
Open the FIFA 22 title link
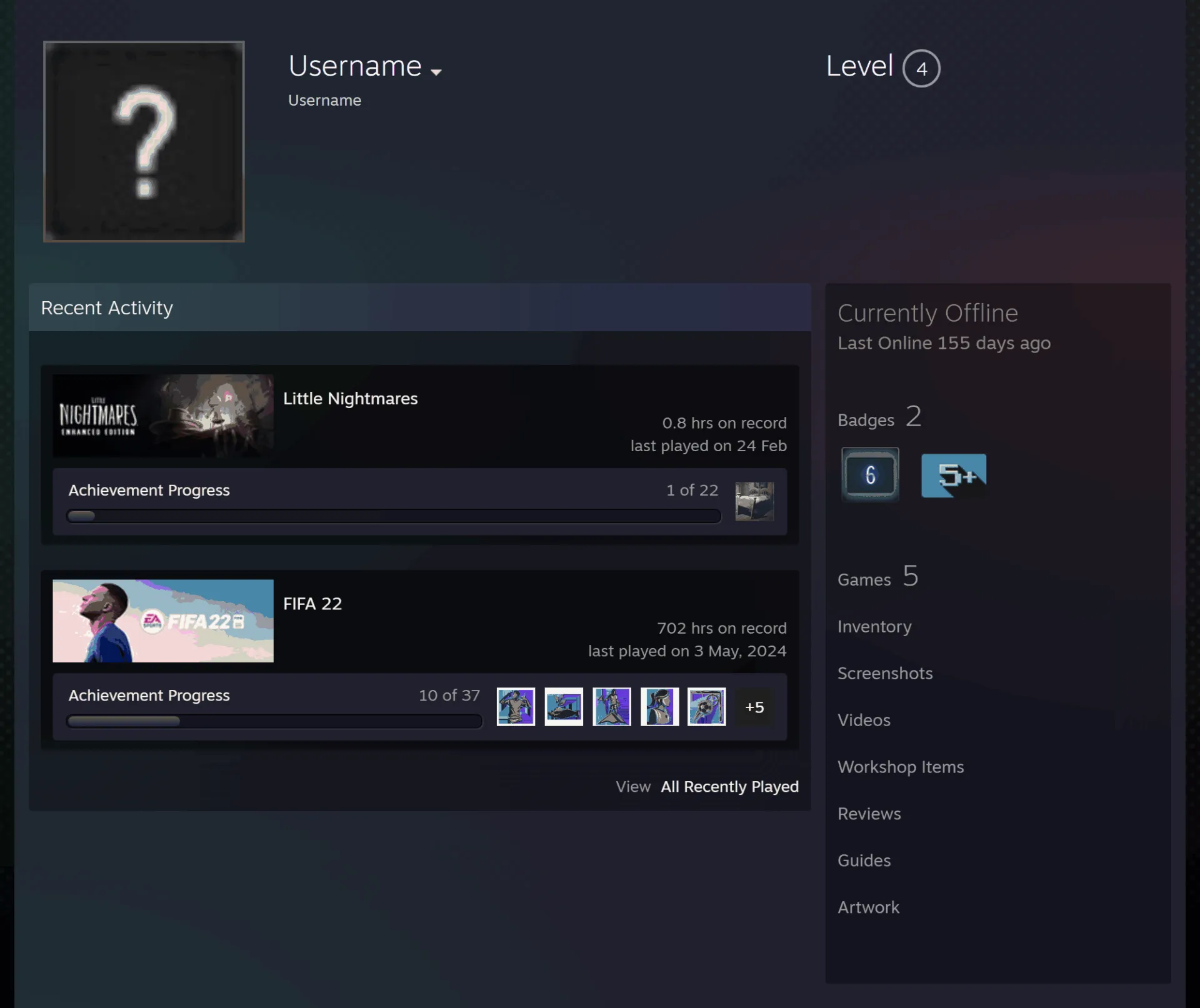[312, 604]
